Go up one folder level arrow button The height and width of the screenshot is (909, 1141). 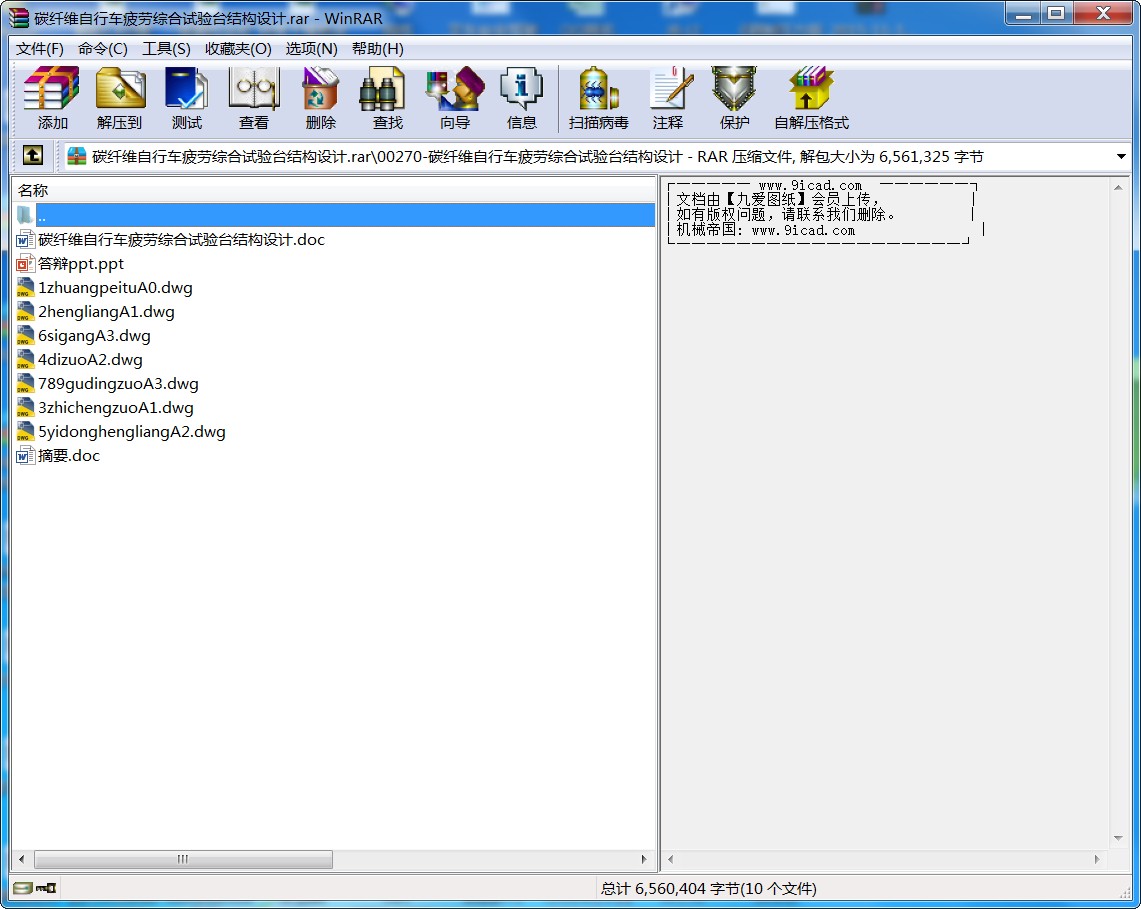coord(33,156)
